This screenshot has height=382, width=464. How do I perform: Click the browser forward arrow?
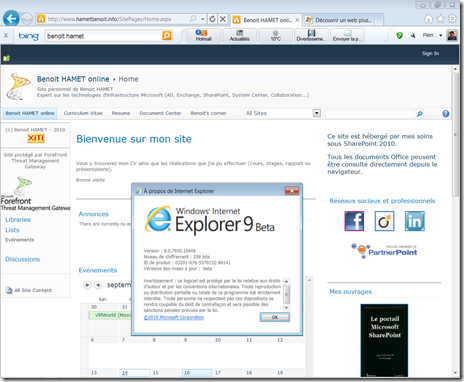27,19
